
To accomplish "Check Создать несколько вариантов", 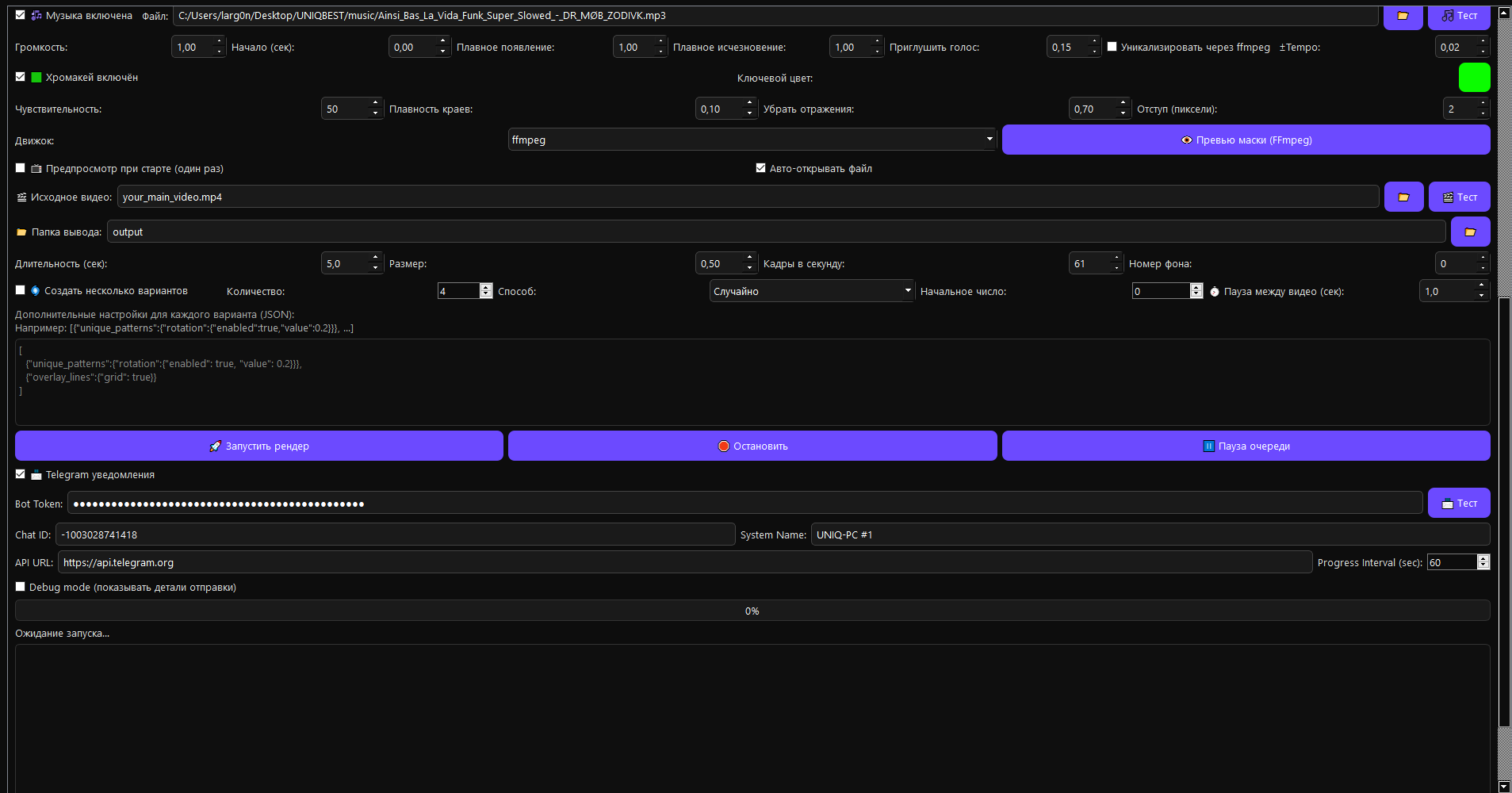I will pyautogui.click(x=21, y=291).
